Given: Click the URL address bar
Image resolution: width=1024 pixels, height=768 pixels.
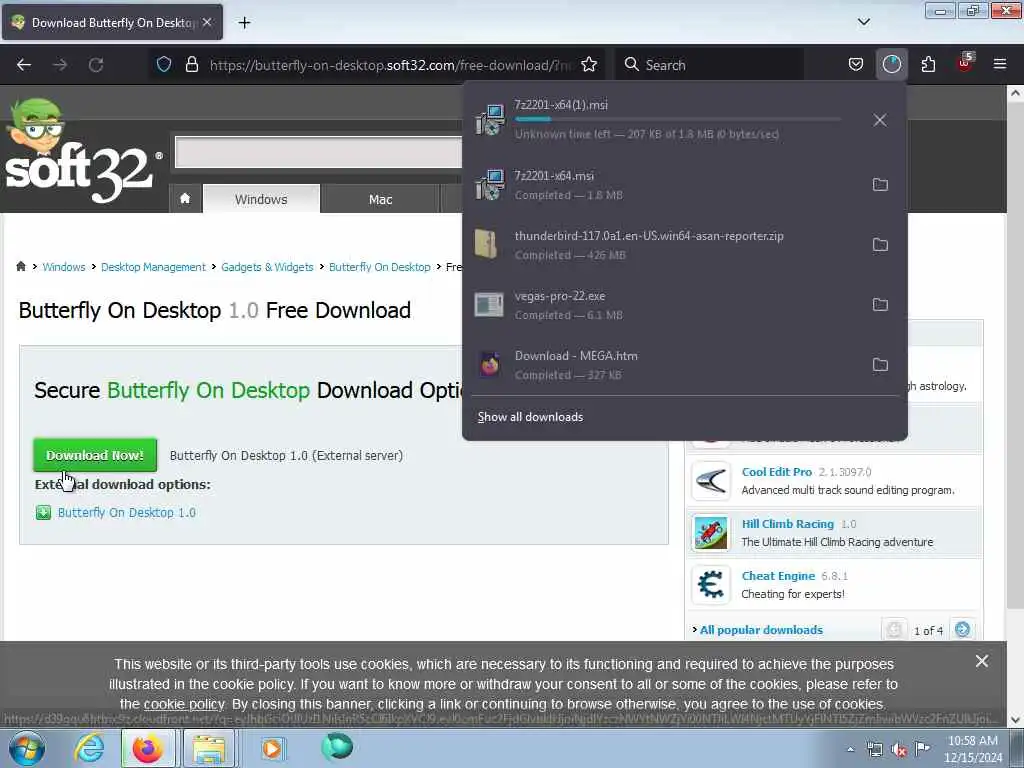Looking at the screenshot, I should pos(391,65).
